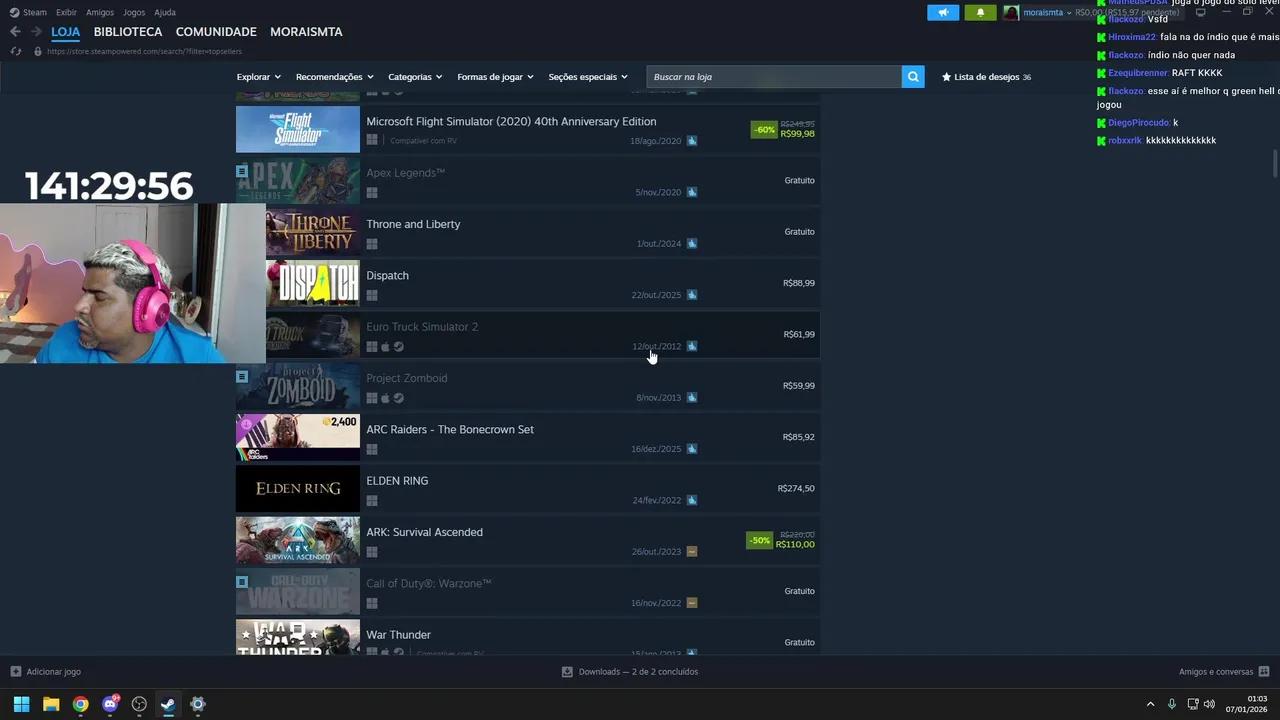Click the in-library marker on Apex Legends
Image resolution: width=1280 pixels, height=720 pixels.
(x=242, y=172)
